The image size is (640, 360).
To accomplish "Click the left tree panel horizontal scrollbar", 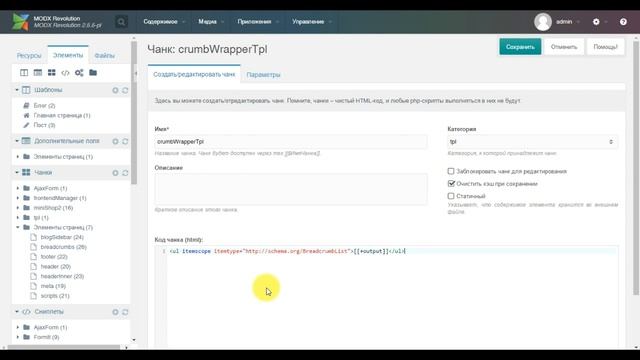I will (x=64, y=347).
